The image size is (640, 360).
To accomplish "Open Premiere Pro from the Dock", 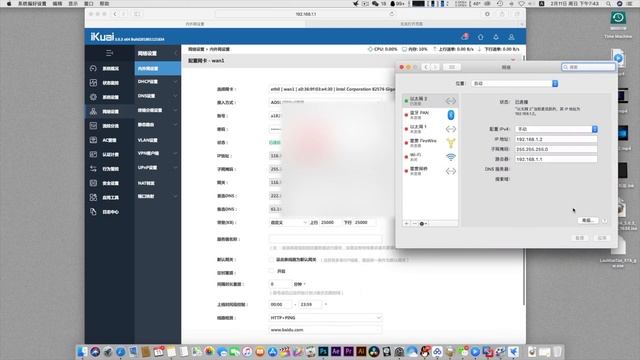I will tap(349, 351).
